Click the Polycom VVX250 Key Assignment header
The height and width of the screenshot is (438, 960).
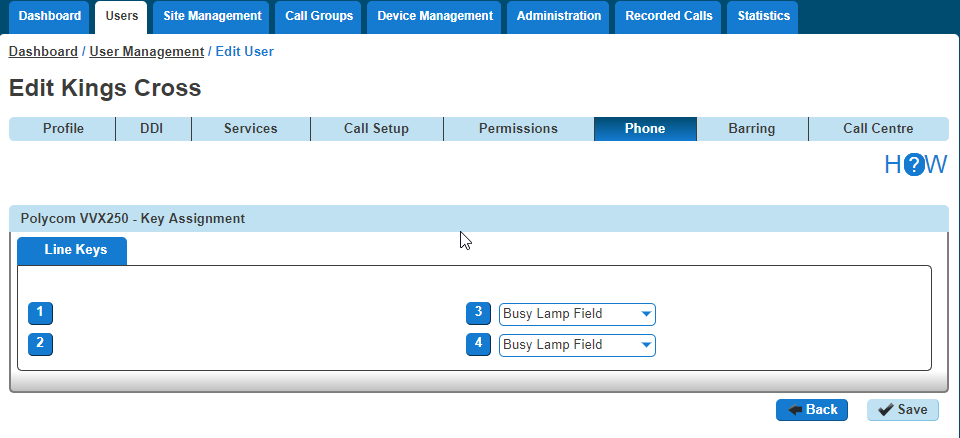(x=479, y=219)
